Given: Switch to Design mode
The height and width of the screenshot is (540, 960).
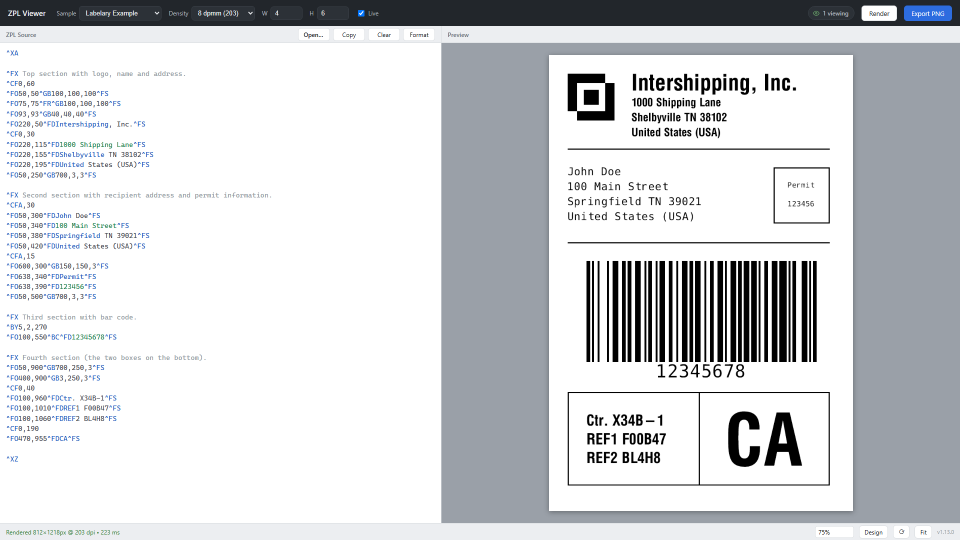Looking at the screenshot, I should pos(874,532).
